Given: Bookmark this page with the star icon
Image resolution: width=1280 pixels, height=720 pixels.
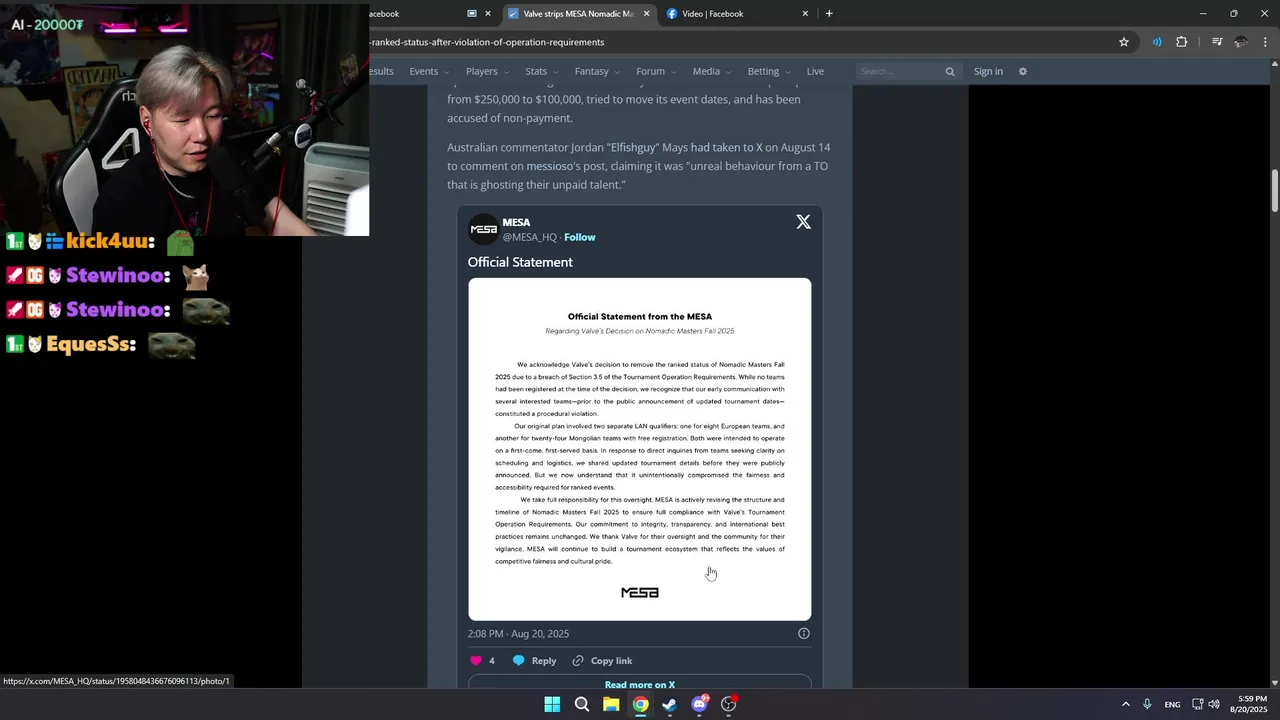Looking at the screenshot, I should (1124, 42).
